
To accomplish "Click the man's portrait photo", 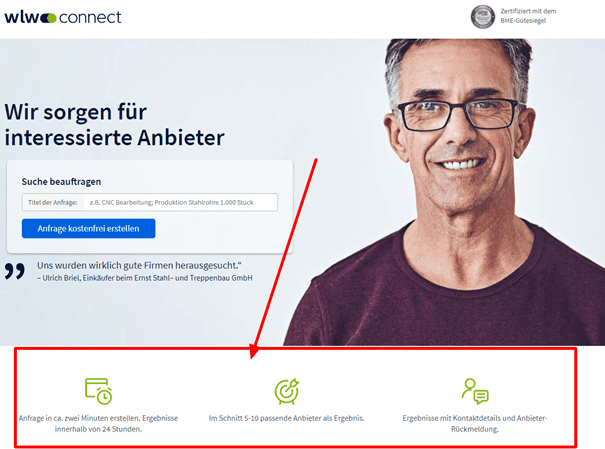I will [444, 192].
